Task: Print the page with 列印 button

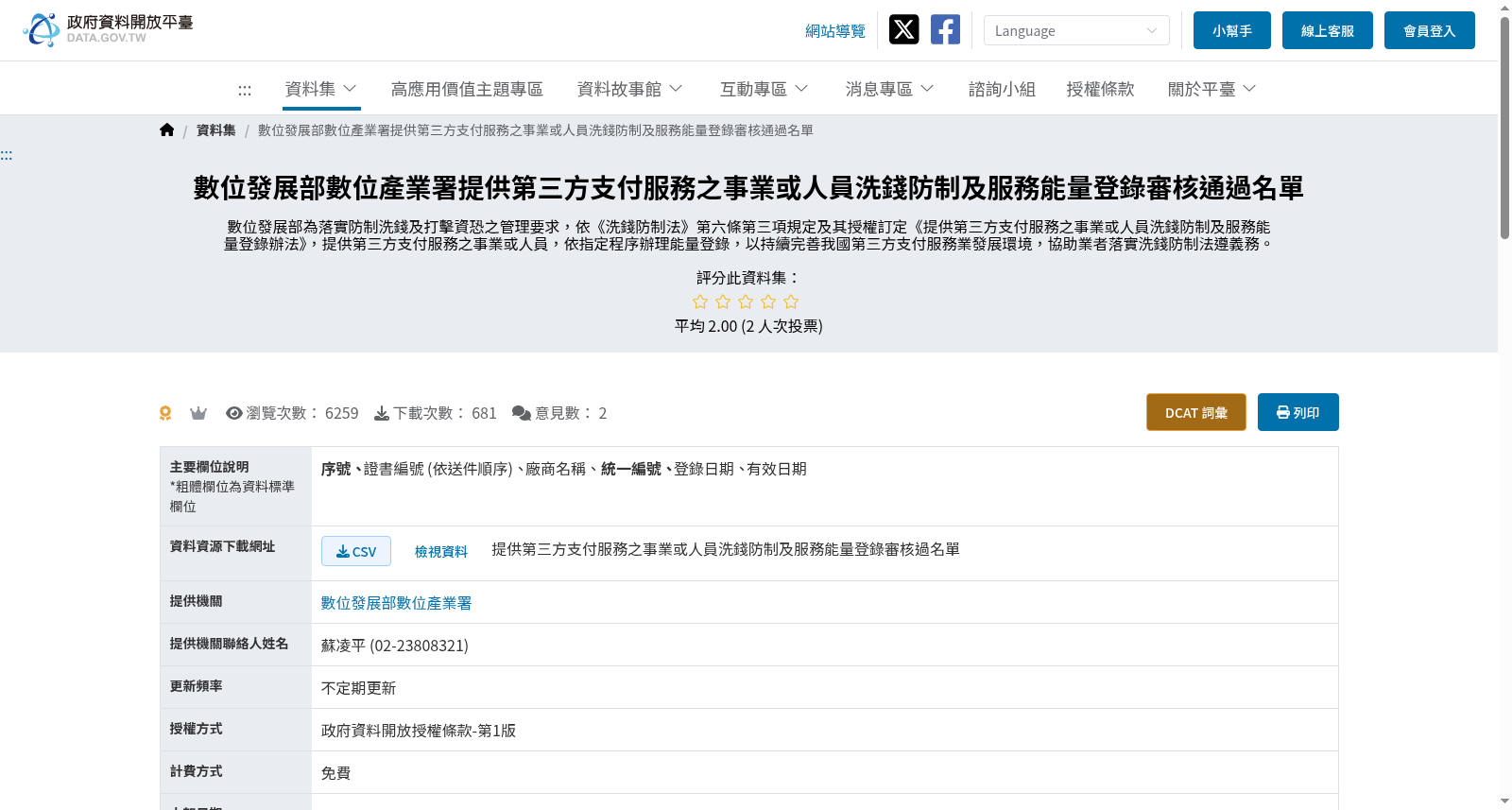Action: 1298,412
